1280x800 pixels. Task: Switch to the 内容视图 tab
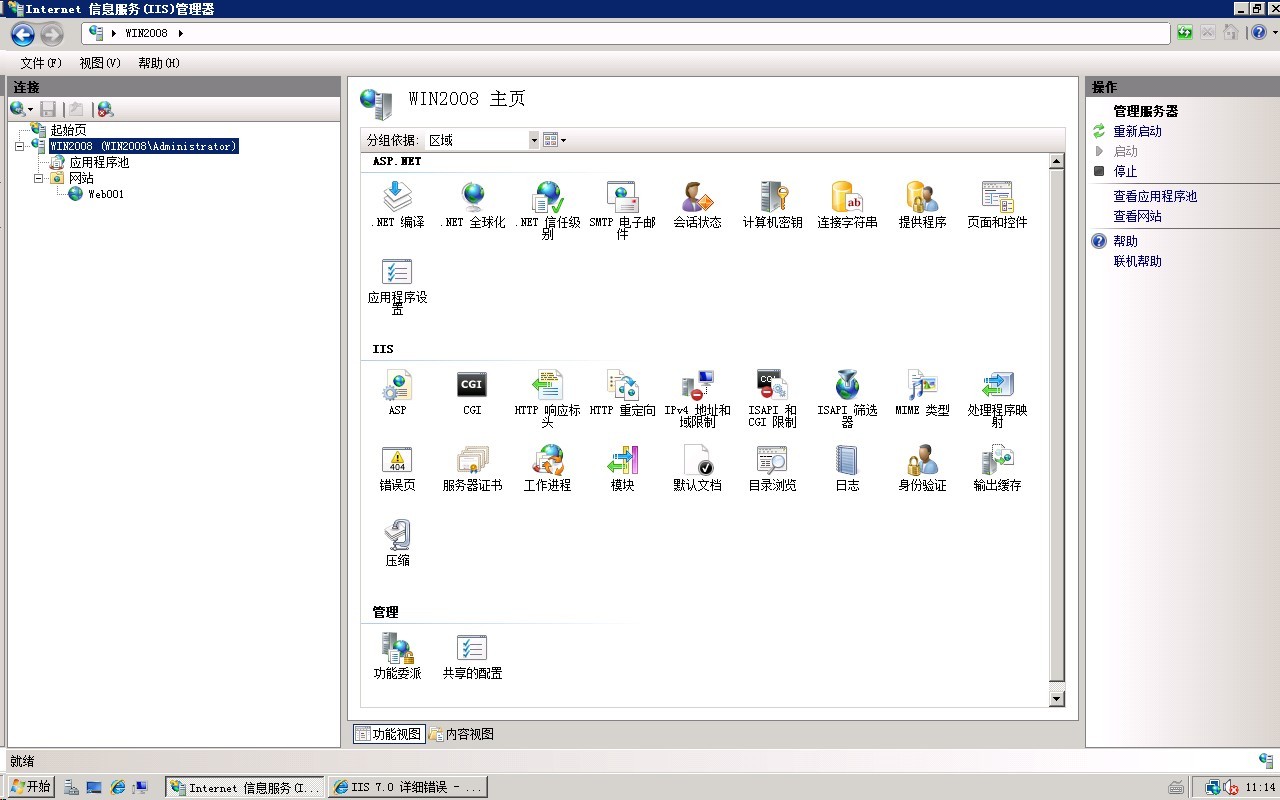point(461,734)
